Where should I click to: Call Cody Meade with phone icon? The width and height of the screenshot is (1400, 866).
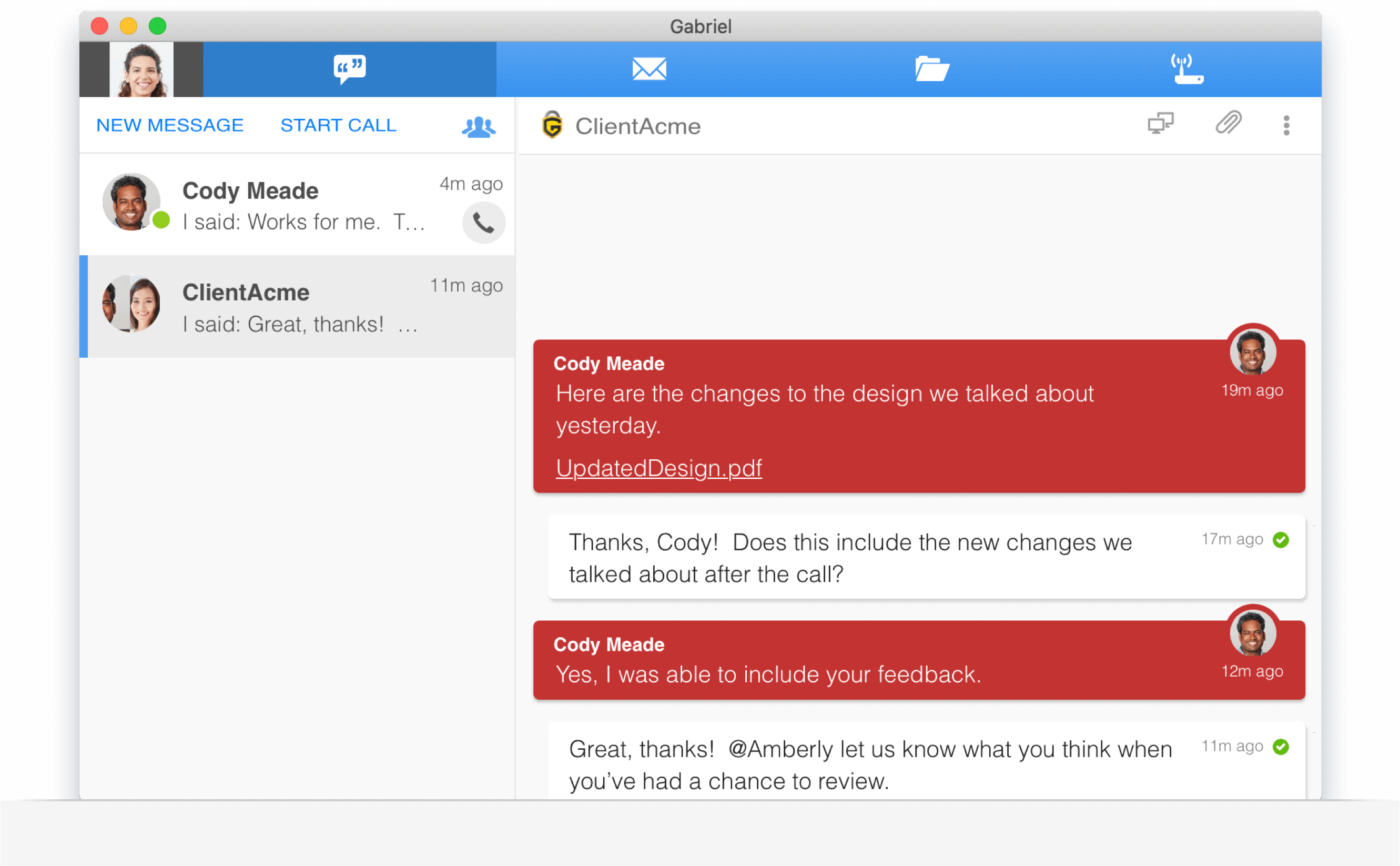pos(484,224)
